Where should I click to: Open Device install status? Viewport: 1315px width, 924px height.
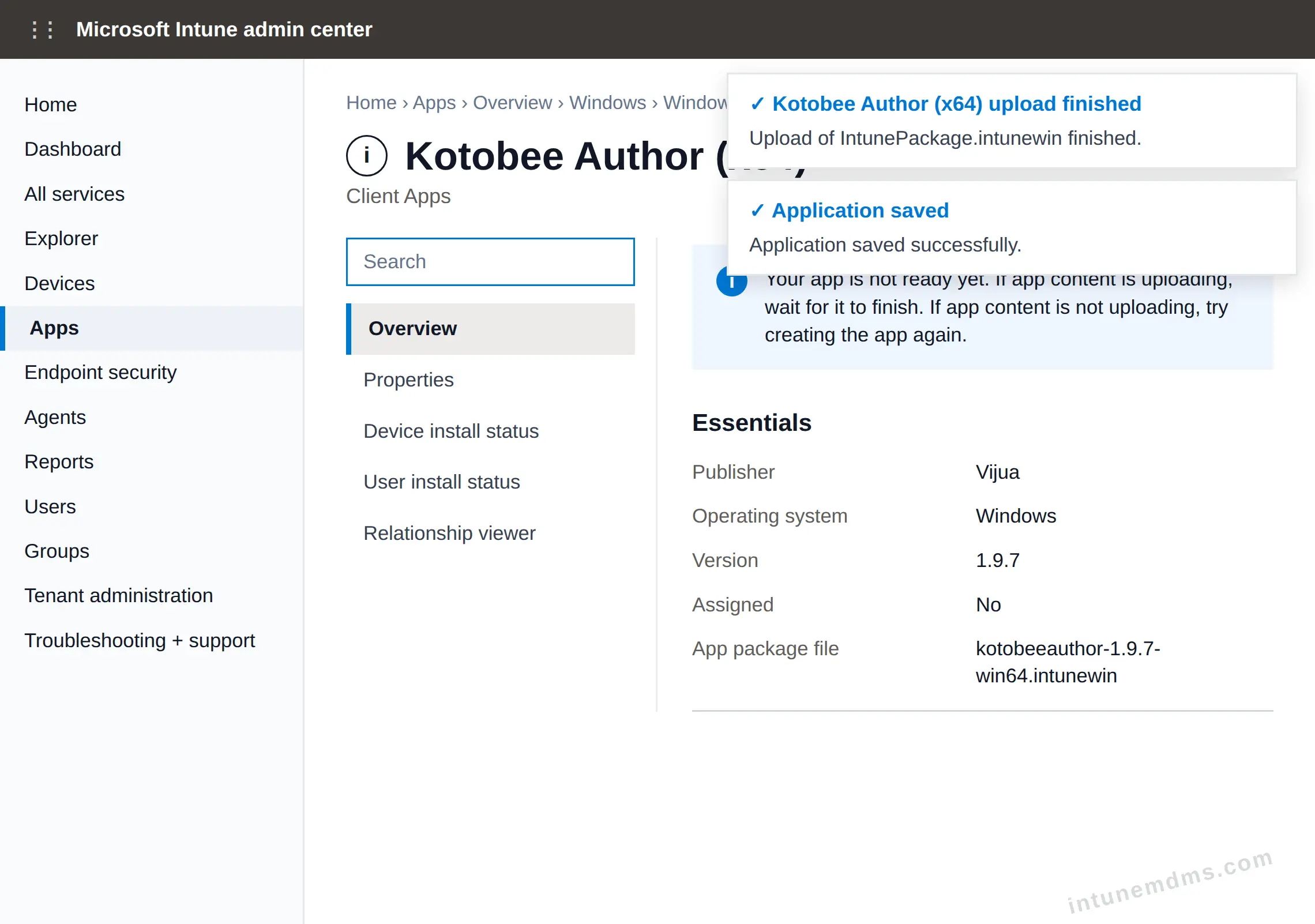[x=490, y=431]
